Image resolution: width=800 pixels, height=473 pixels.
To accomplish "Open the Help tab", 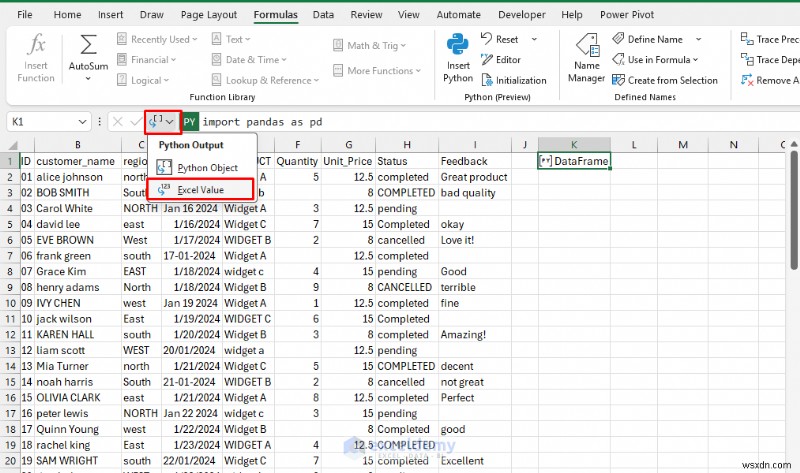I will [x=571, y=14].
